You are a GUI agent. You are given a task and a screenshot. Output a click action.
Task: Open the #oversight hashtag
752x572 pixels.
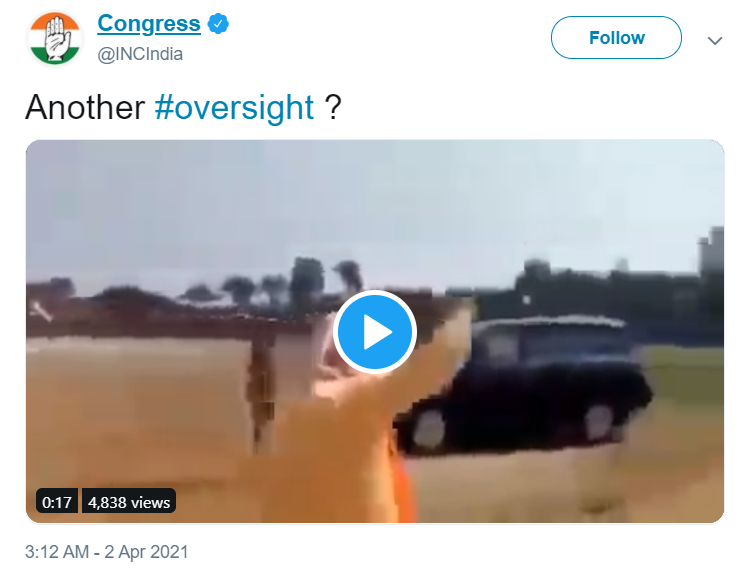click(x=235, y=107)
